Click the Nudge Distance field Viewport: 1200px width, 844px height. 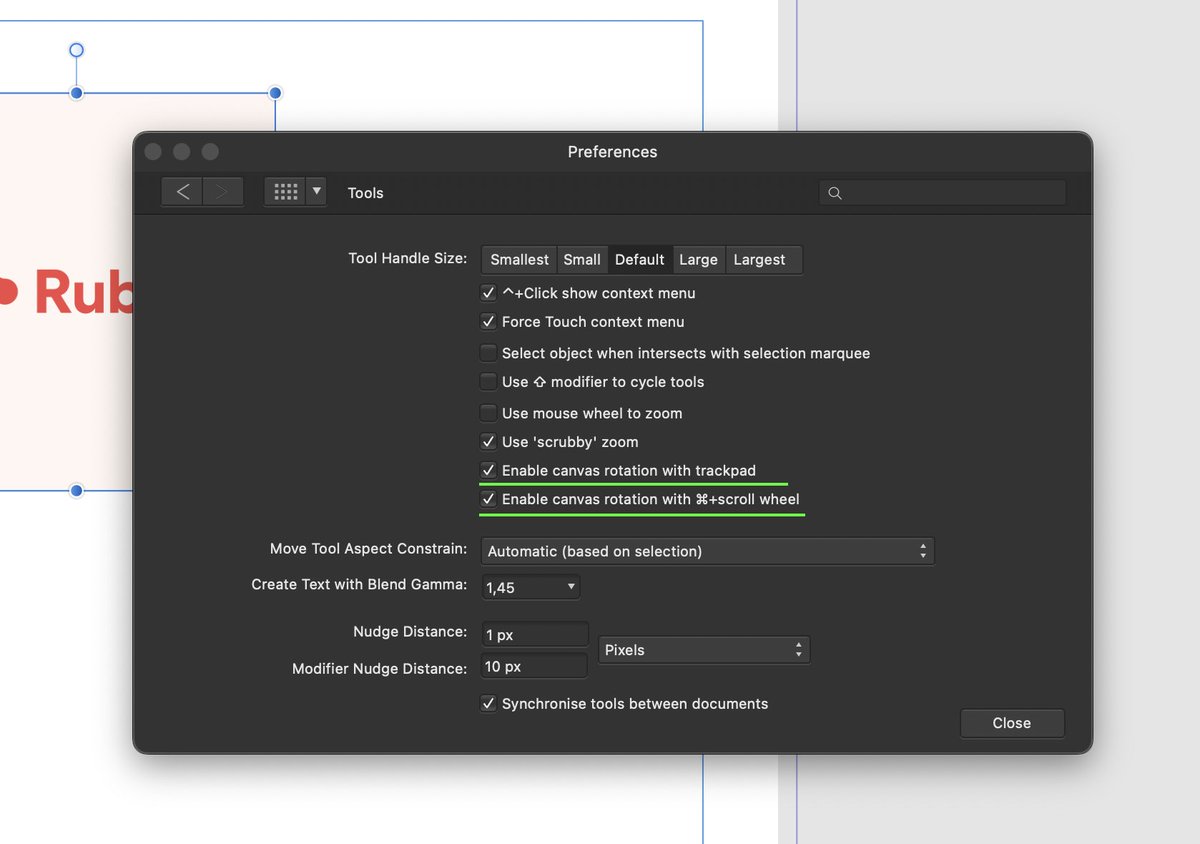(535, 634)
